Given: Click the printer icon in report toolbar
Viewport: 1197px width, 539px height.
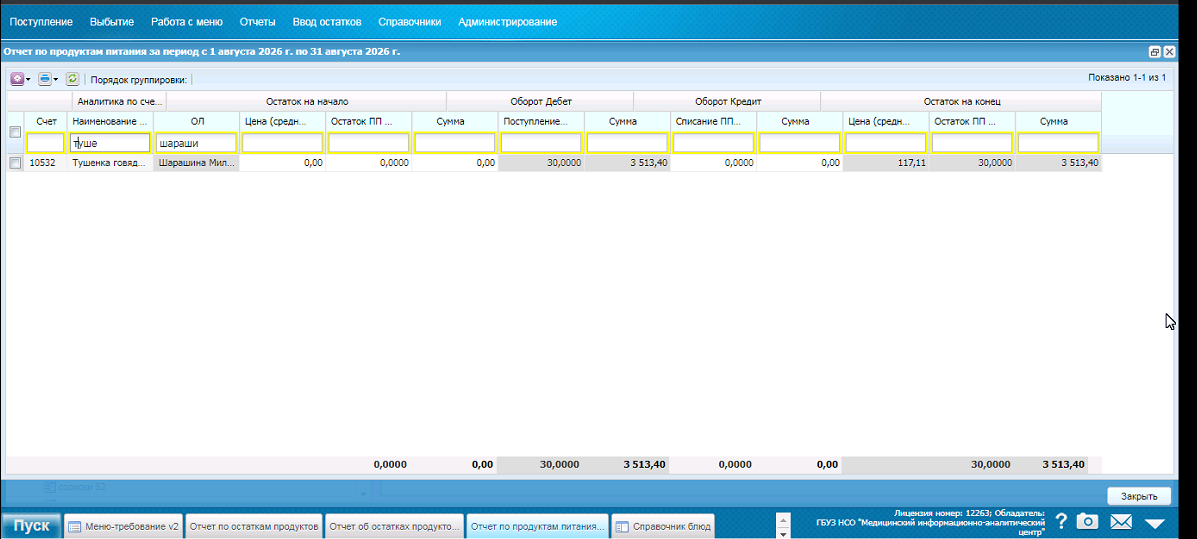Looking at the screenshot, I should [x=44, y=79].
